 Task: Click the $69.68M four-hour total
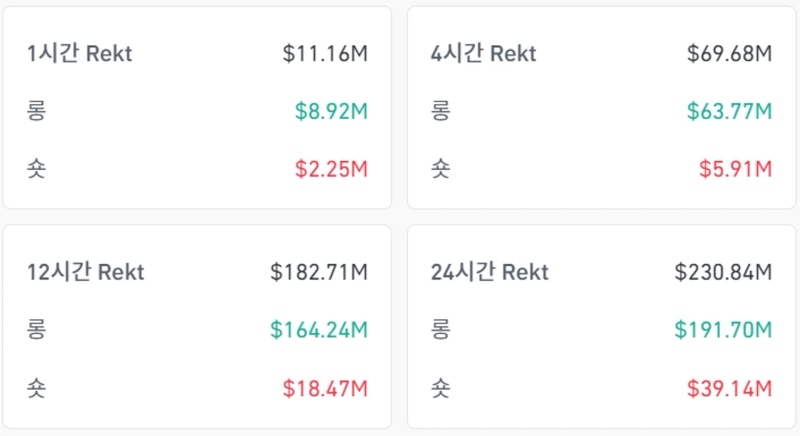pos(729,53)
